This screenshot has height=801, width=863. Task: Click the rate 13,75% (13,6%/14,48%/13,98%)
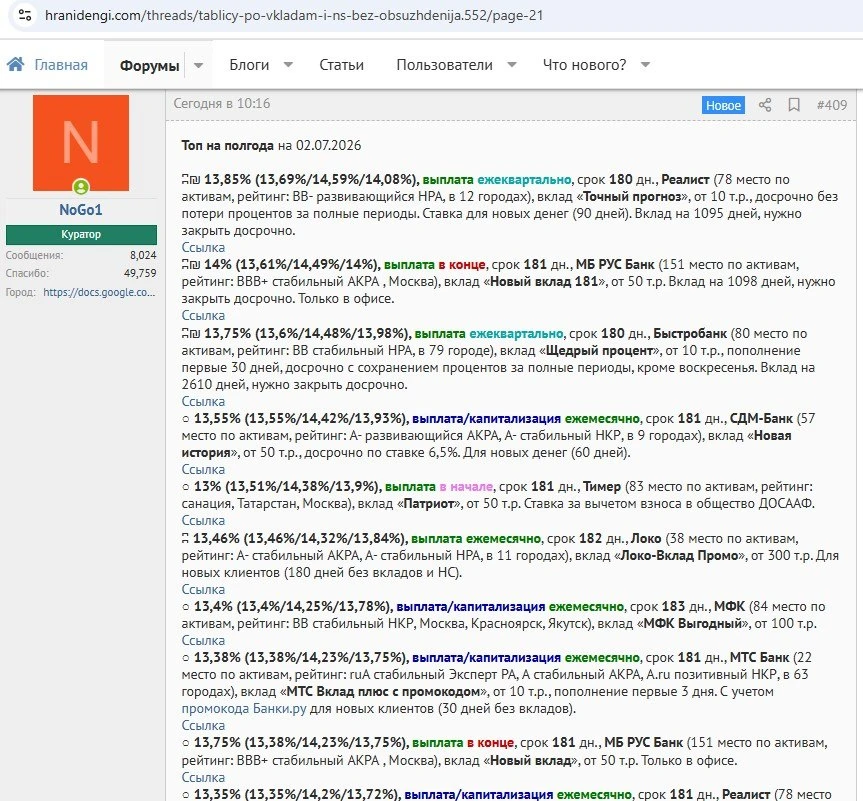pos(308,334)
